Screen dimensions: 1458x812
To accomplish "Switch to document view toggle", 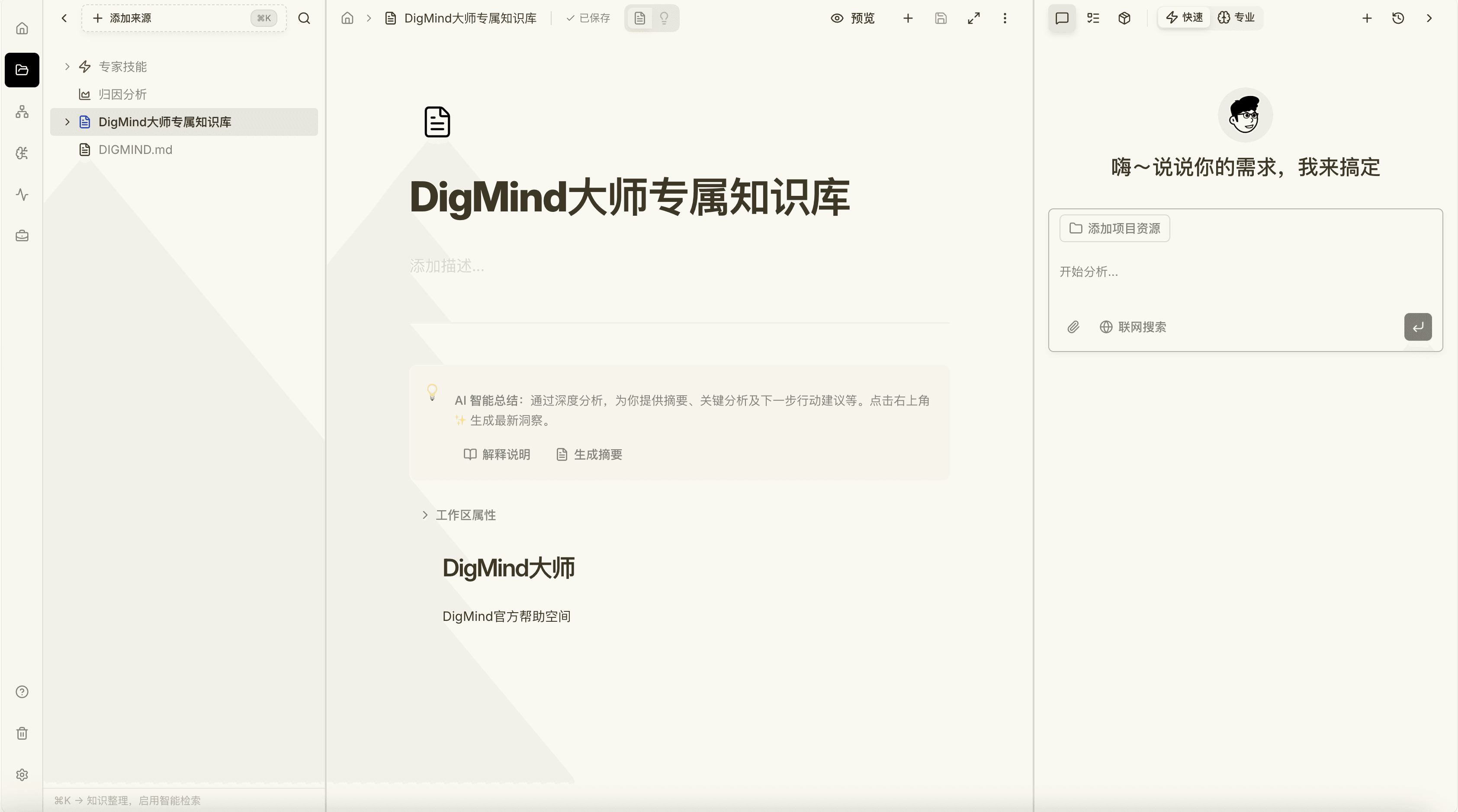I will click(x=639, y=18).
